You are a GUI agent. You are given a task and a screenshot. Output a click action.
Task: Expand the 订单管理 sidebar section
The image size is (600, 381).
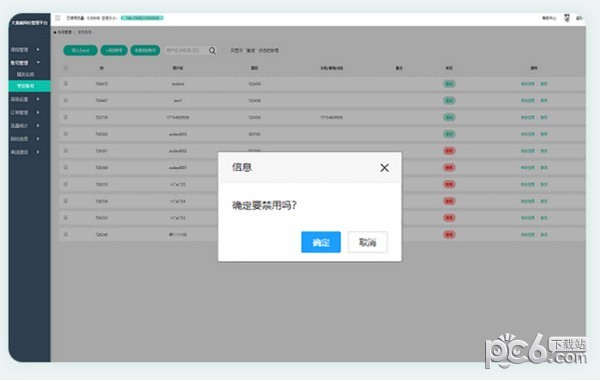25,112
